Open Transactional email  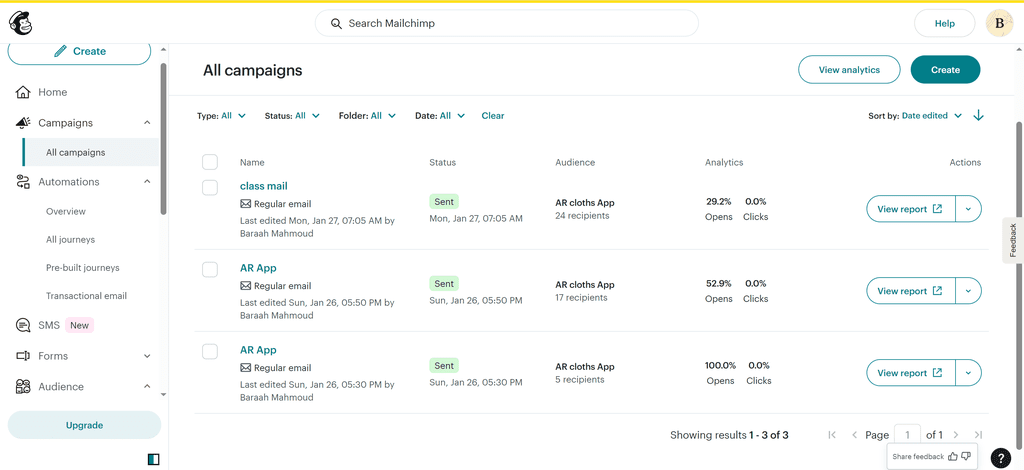tap(86, 296)
